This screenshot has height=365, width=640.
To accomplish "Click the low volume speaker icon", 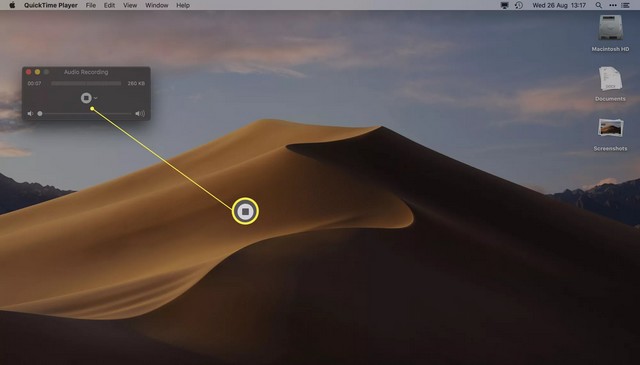I will 30,114.
